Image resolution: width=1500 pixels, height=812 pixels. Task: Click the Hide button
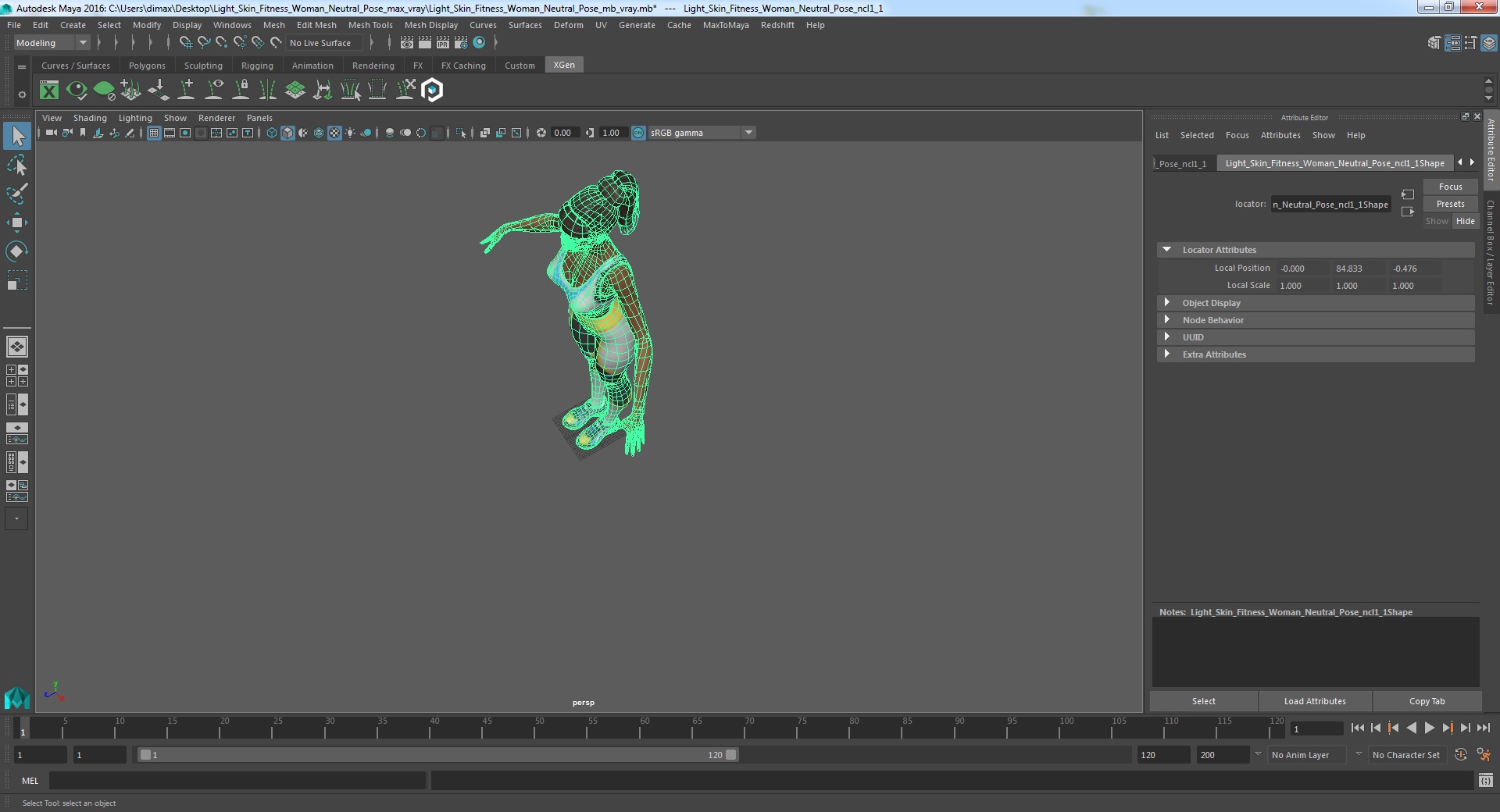point(1466,221)
